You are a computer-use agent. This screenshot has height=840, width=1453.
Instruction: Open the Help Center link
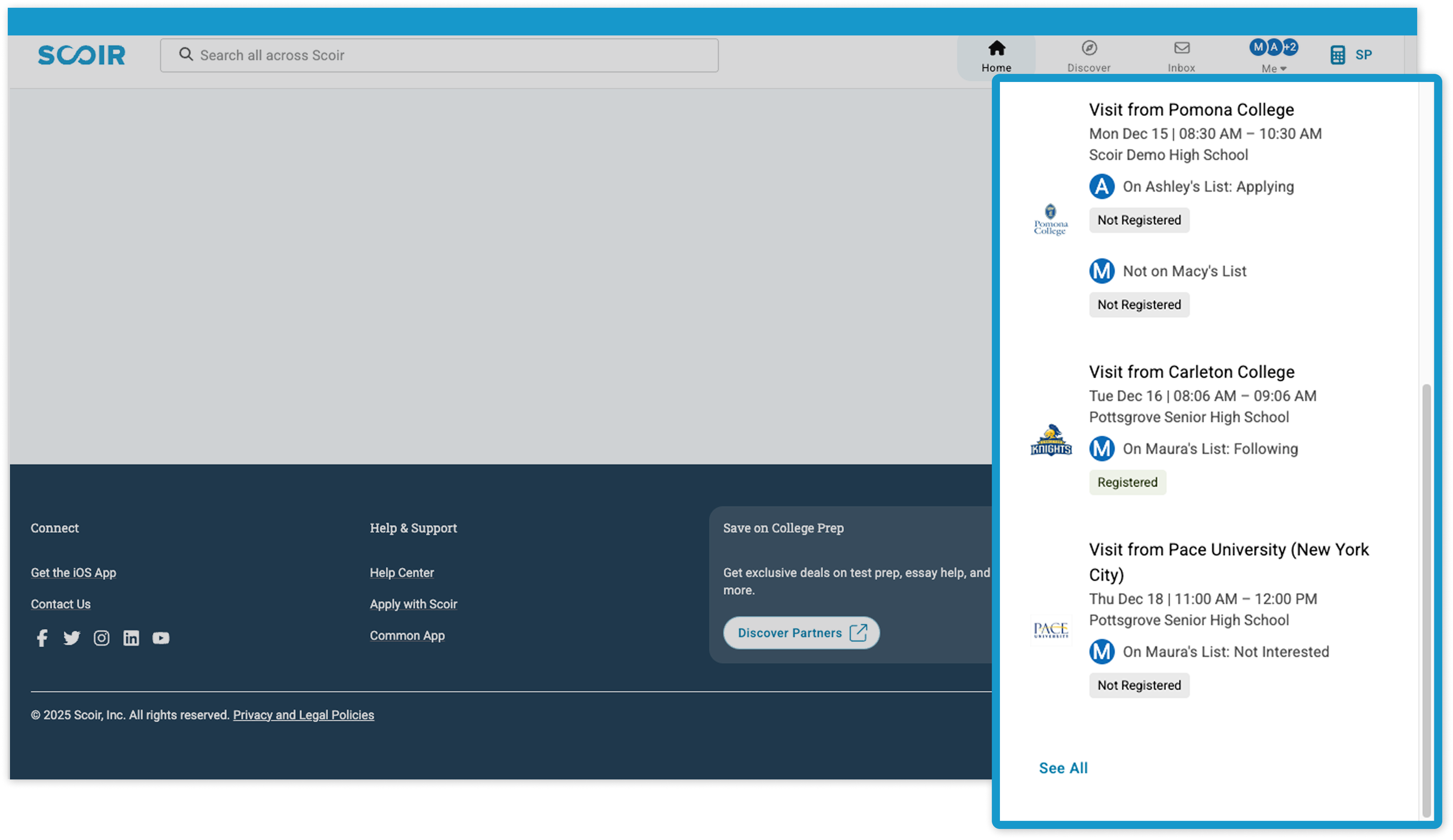pos(401,572)
